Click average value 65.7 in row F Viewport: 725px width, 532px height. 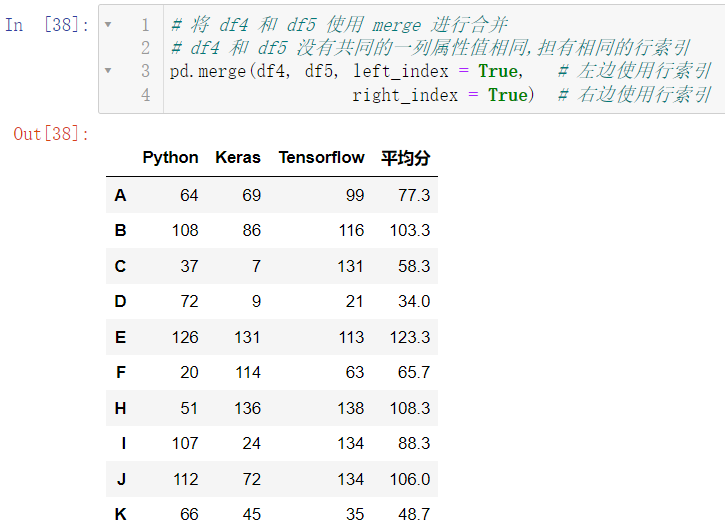[414, 373]
